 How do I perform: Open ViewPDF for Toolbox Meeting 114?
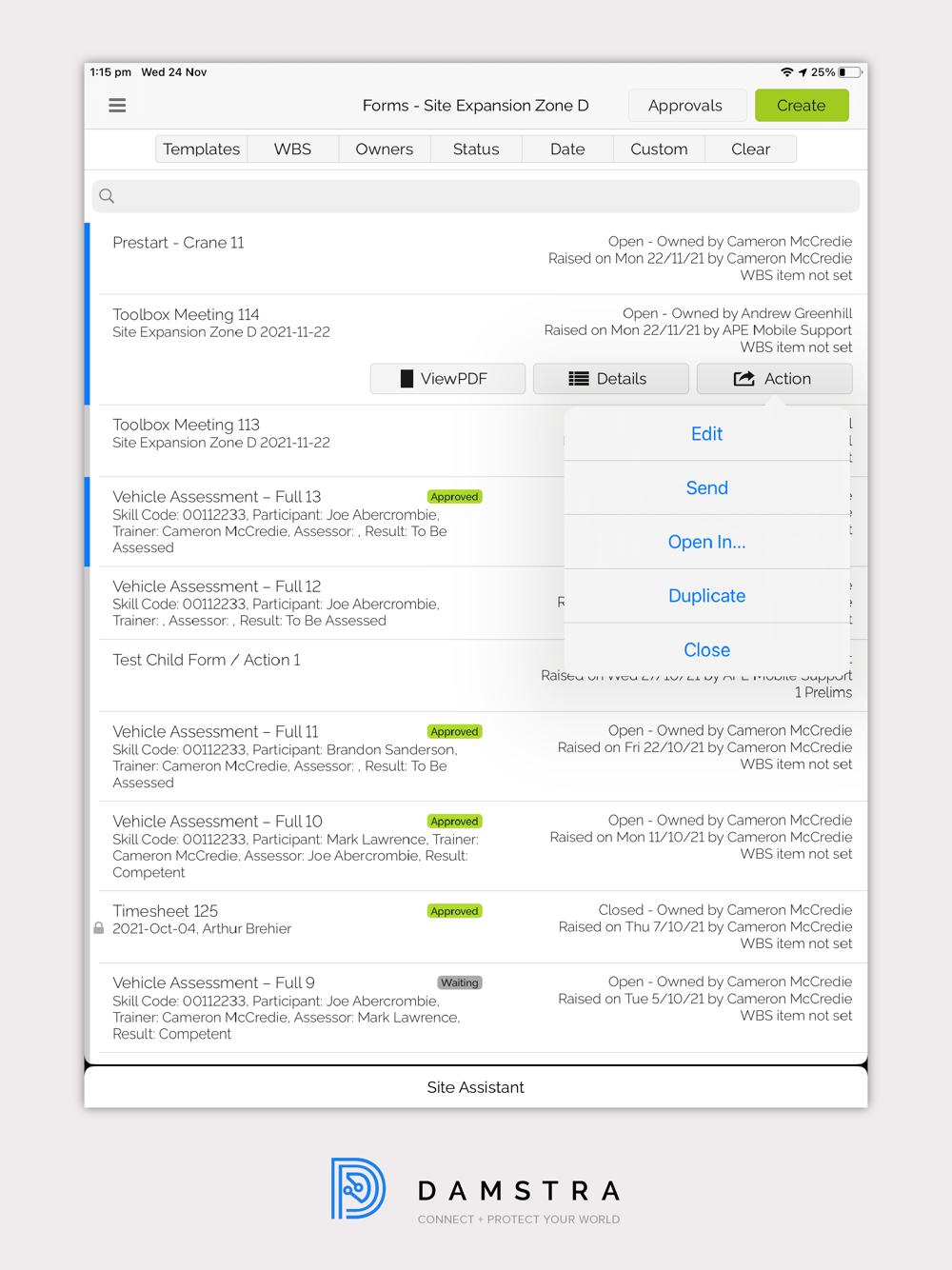447,379
